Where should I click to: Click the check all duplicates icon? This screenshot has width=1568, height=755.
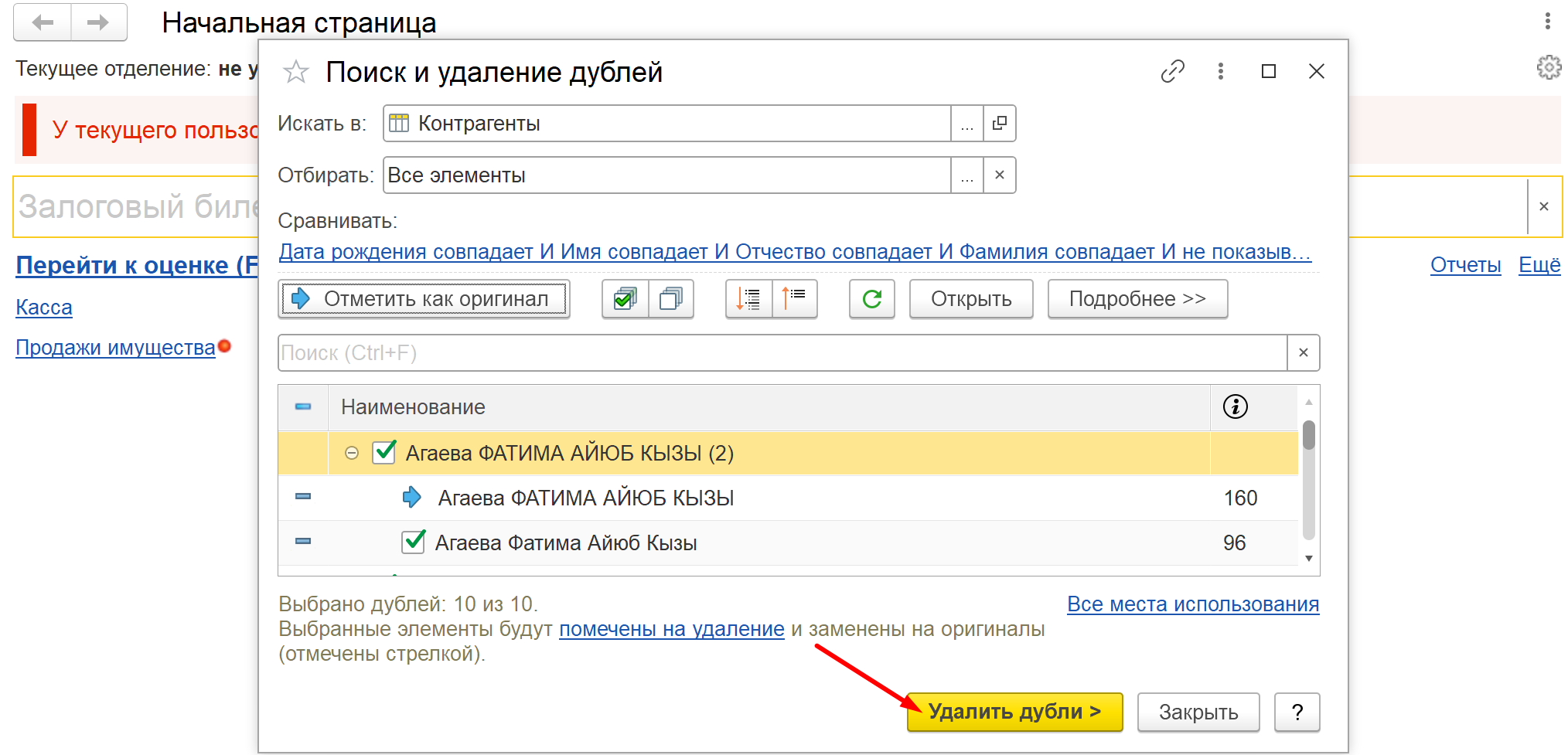click(x=625, y=299)
